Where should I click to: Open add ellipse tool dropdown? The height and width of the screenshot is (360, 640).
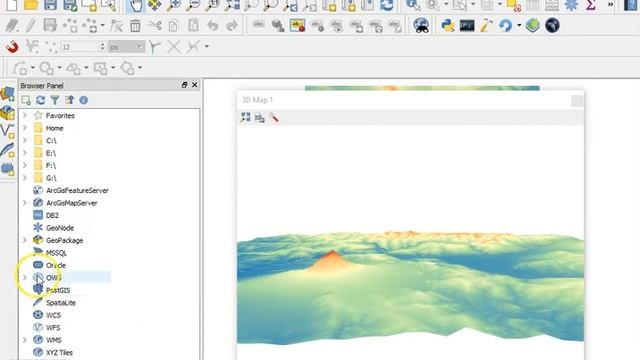point(86,68)
